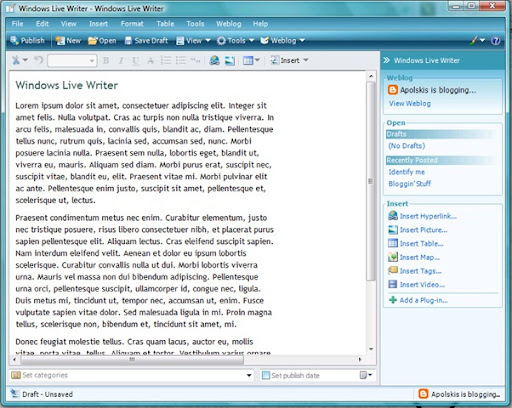Click the scroll right arrow of editor
The width and height of the screenshot is (512, 408).
click(x=360, y=359)
